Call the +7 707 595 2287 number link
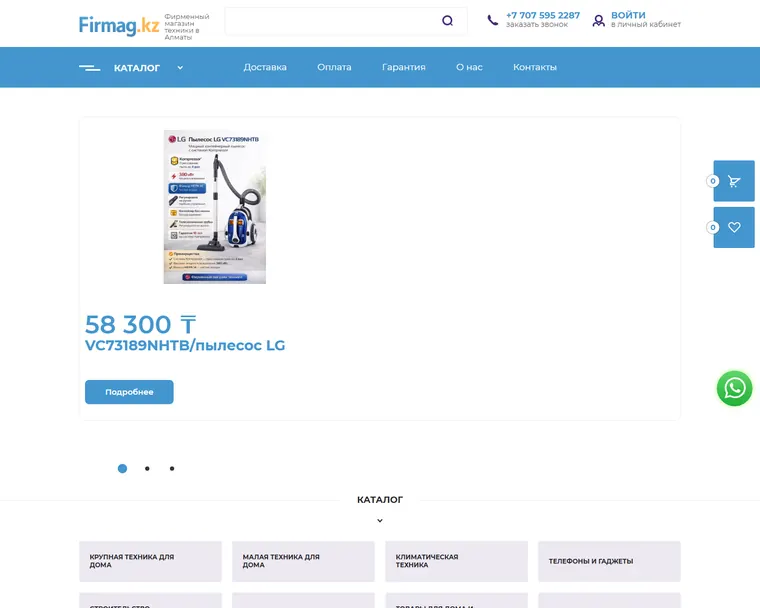Screen dimensions: 760x608 pyautogui.click(x=543, y=15)
